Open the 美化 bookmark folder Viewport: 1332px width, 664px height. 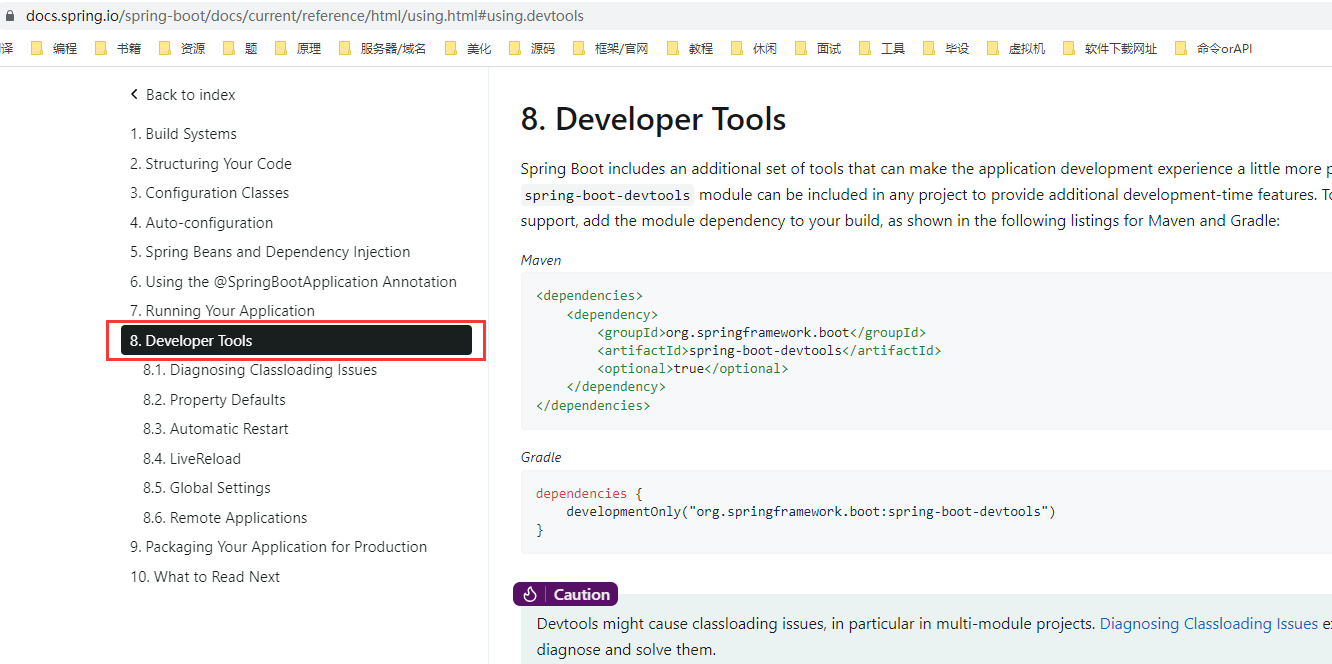tap(468, 48)
